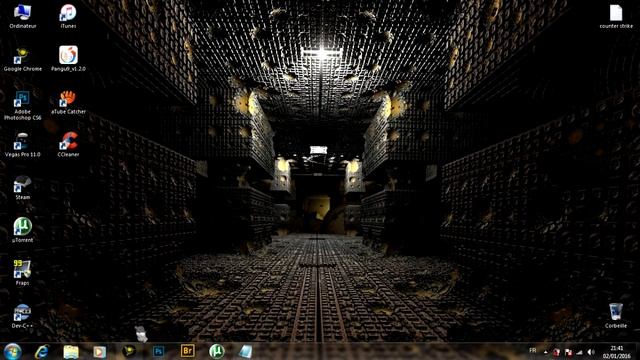Viewport: 640px width, 360px height.
Task: Launch Internet Explorer from the taskbar
Action: [42, 351]
